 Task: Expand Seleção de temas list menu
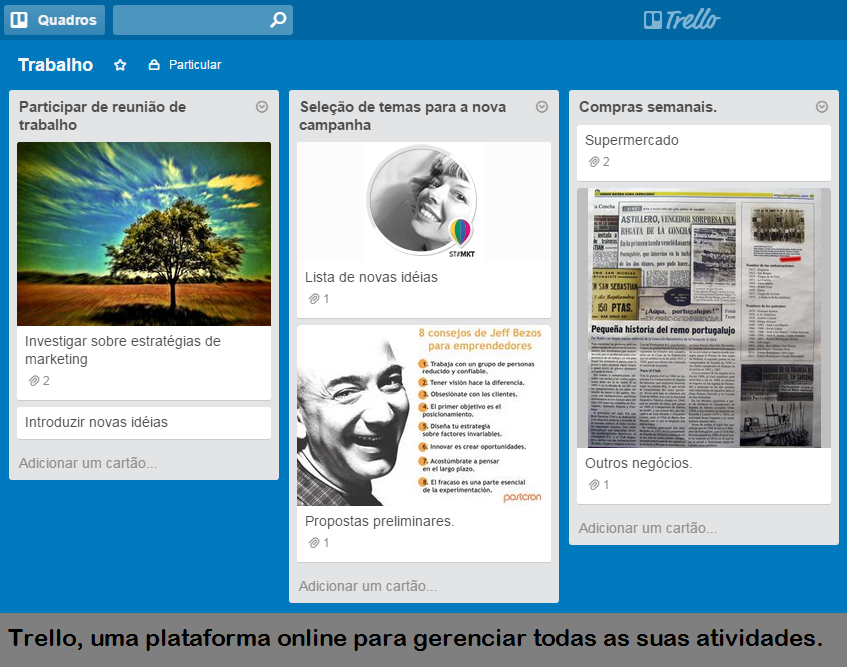click(x=542, y=107)
